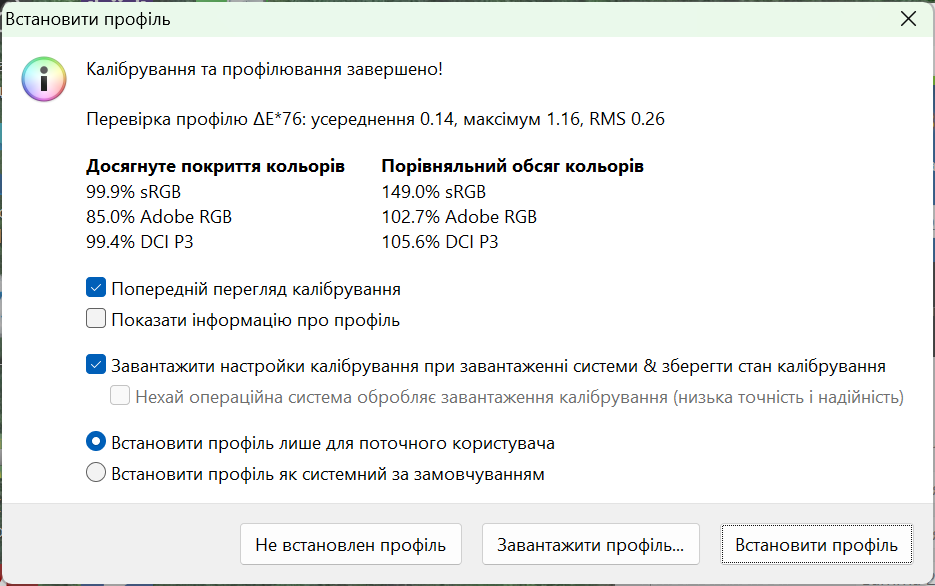This screenshot has width=935, height=586.
Task: Click the "Не встановлен профіль" button
Action: (350, 545)
